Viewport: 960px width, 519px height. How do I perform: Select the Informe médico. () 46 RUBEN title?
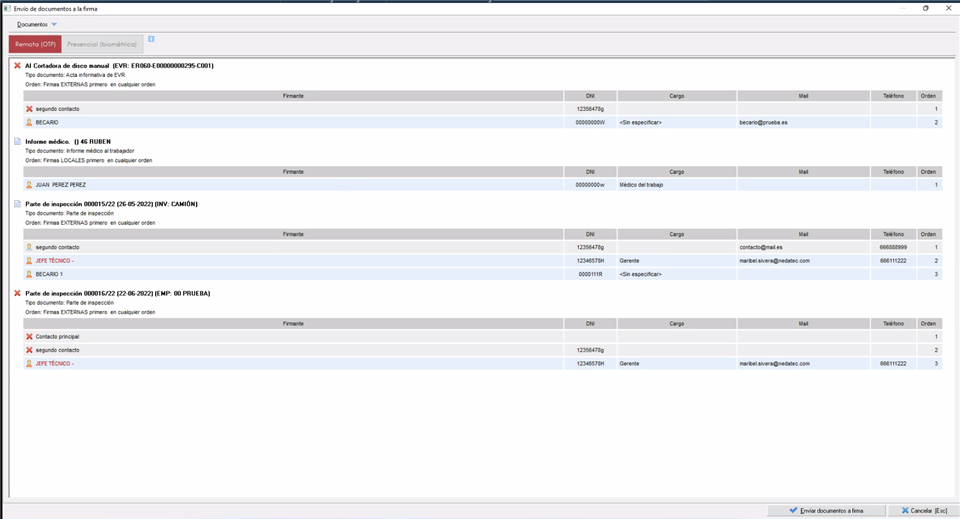tap(68, 141)
